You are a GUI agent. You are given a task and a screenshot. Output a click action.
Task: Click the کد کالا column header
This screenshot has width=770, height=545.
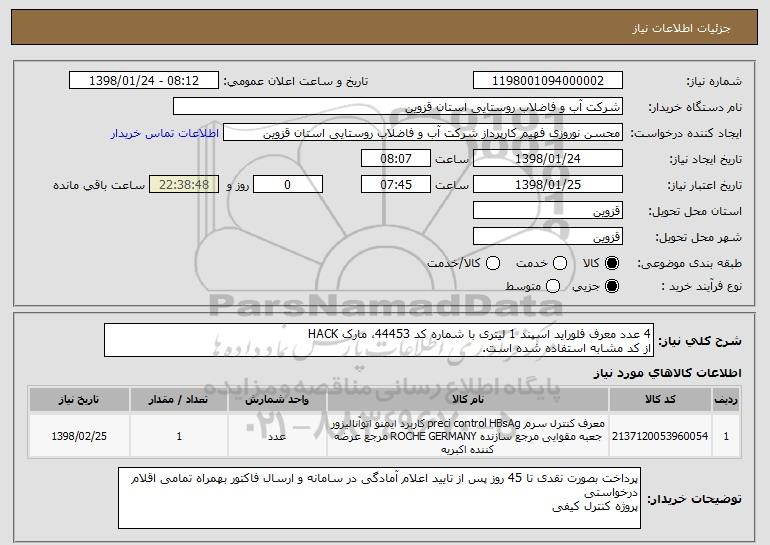(x=660, y=400)
